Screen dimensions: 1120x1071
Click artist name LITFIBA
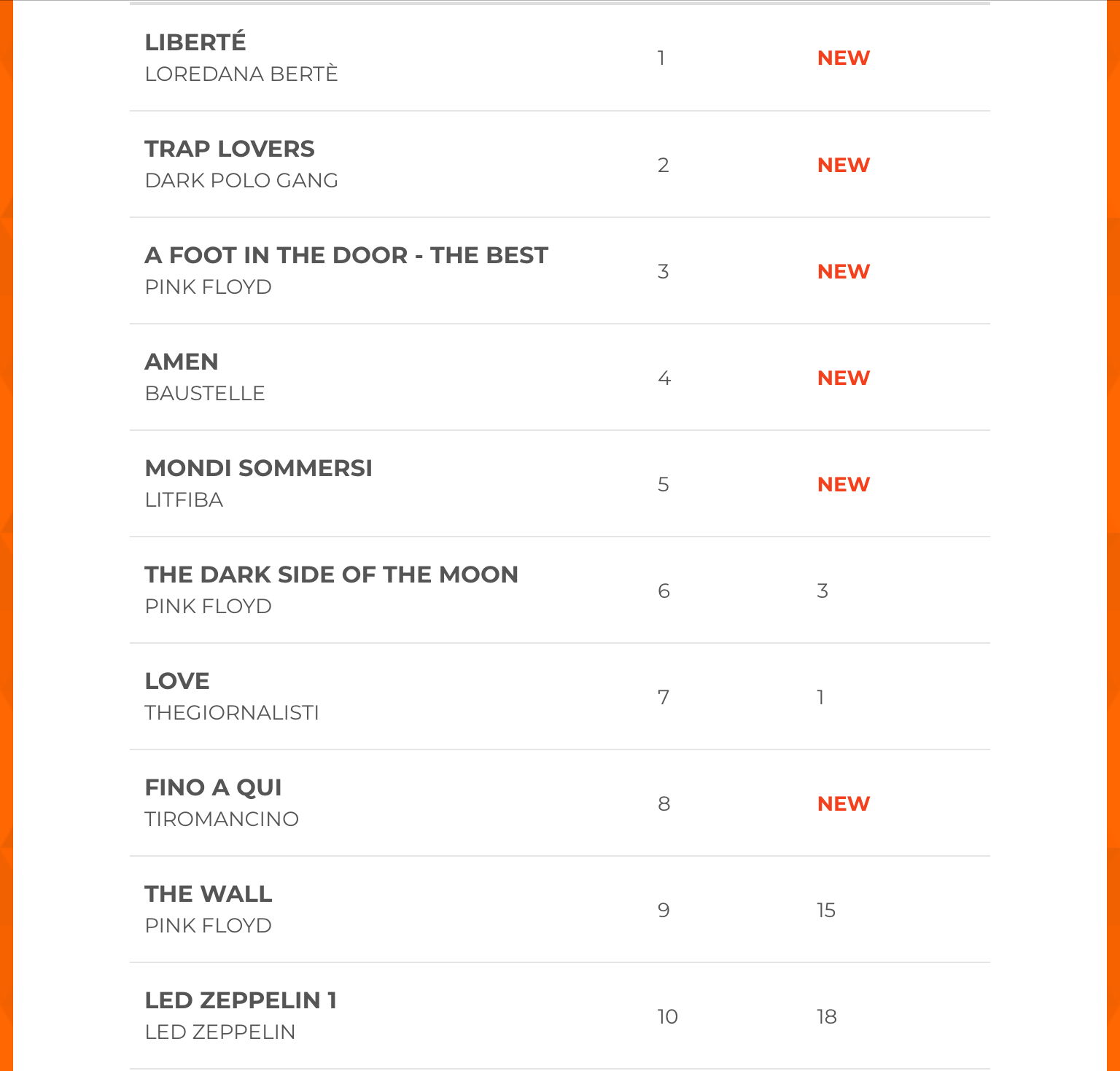pyautogui.click(x=184, y=500)
